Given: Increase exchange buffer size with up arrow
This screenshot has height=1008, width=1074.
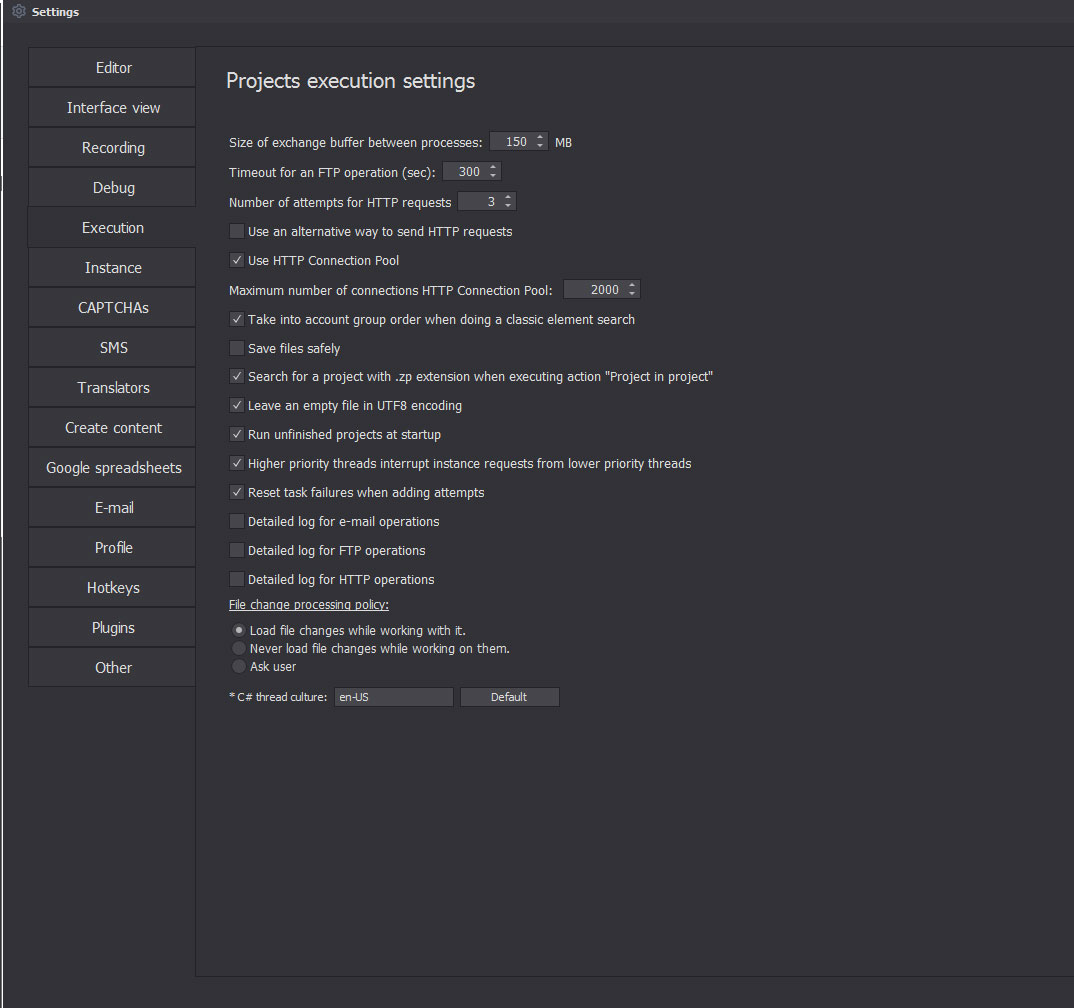Looking at the screenshot, I should click(540, 138).
